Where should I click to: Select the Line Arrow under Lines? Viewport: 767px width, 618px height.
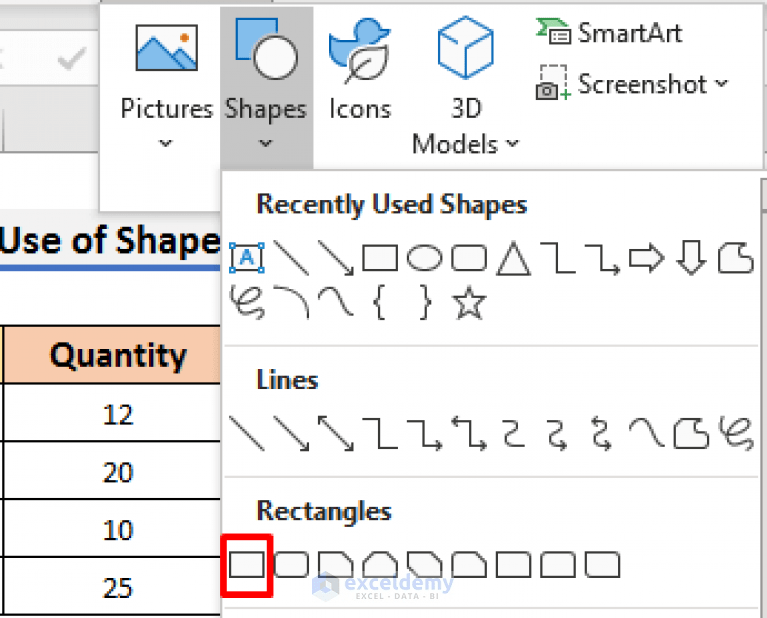[291, 433]
